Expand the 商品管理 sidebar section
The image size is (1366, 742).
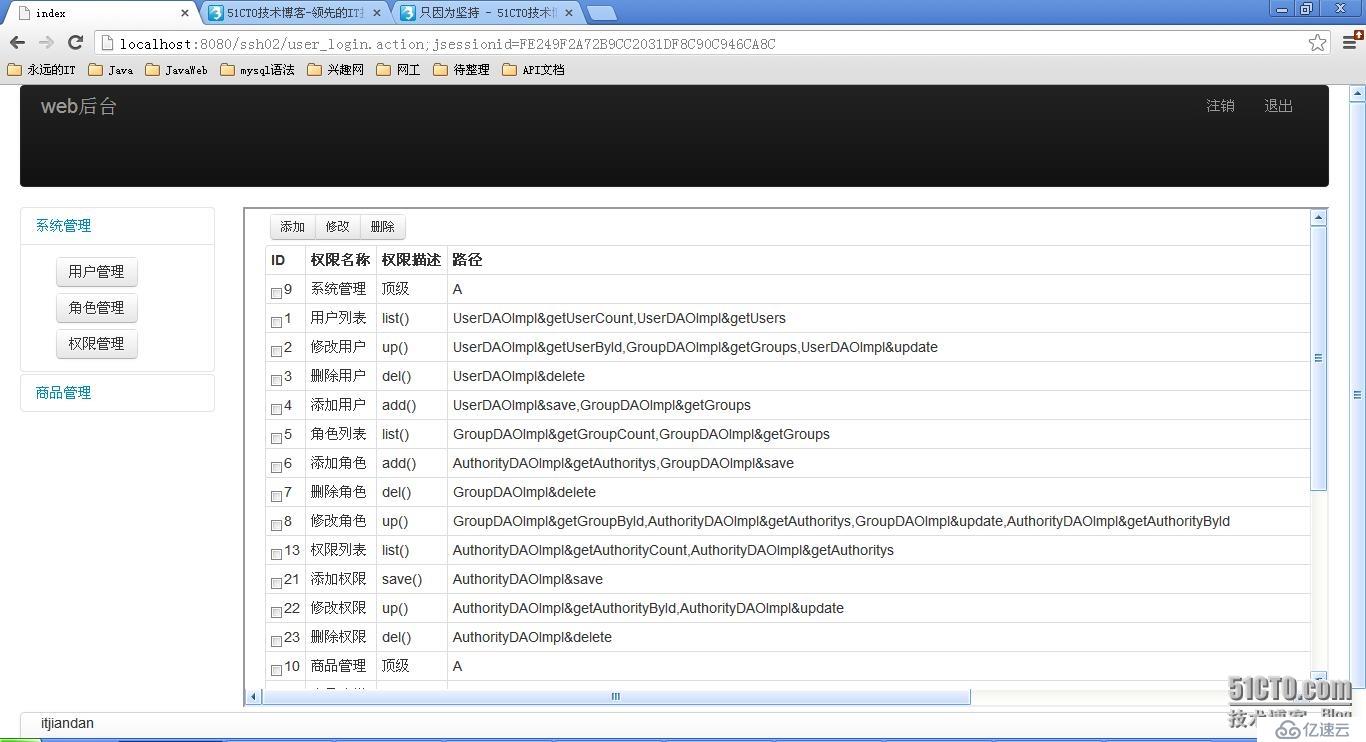(x=63, y=393)
